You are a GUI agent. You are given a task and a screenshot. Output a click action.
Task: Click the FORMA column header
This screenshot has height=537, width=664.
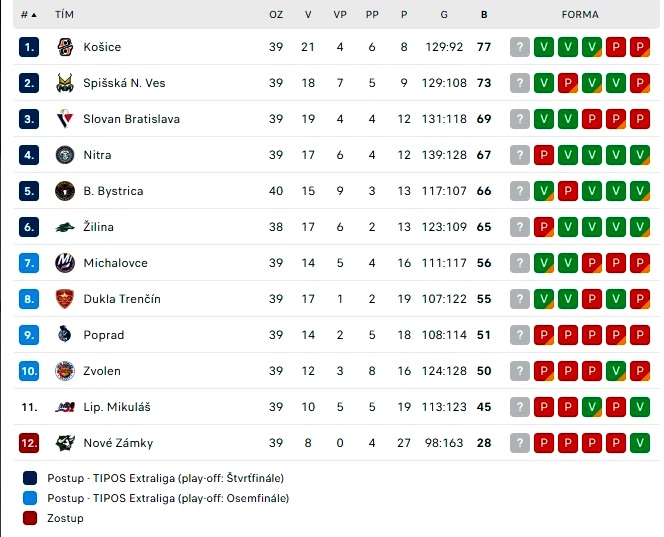(x=580, y=14)
